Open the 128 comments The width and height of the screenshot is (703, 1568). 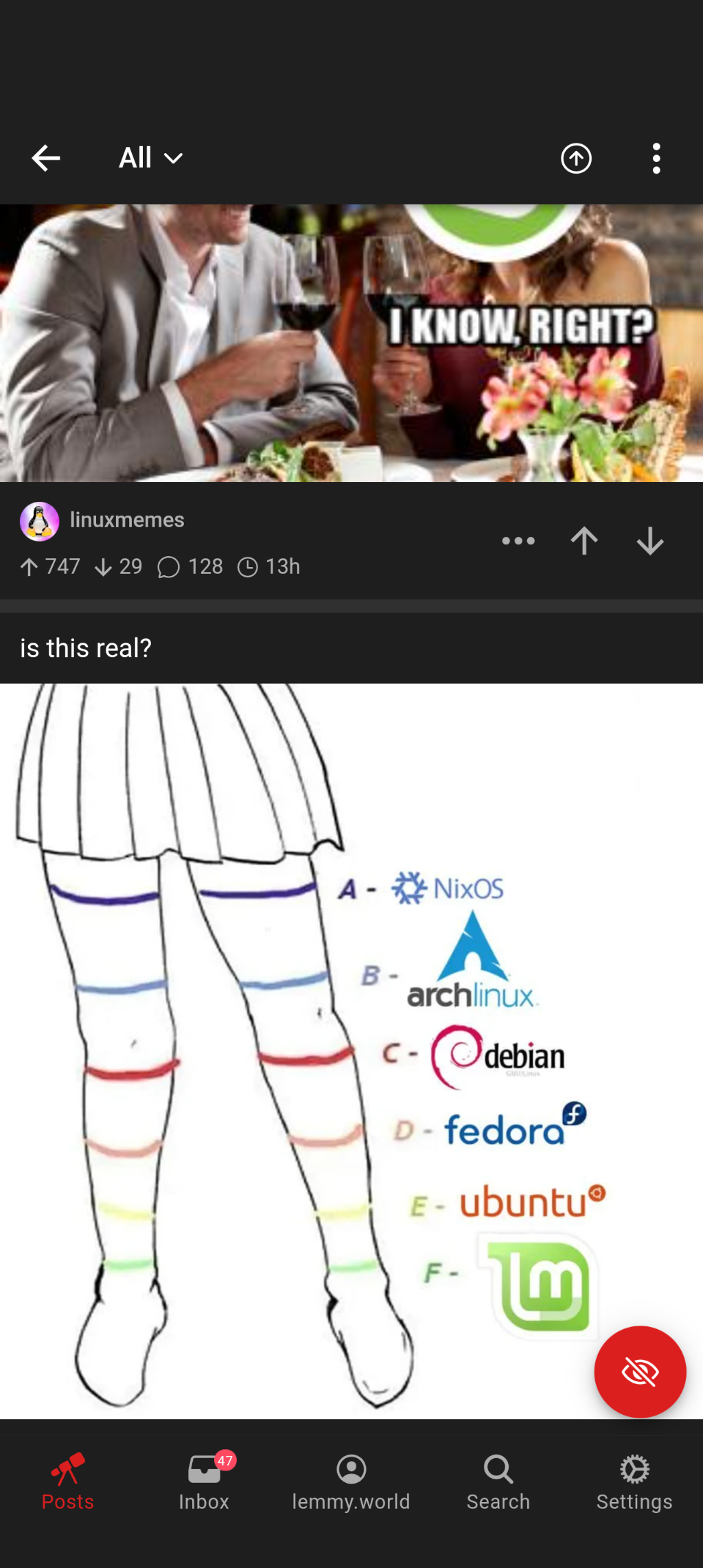pos(190,567)
